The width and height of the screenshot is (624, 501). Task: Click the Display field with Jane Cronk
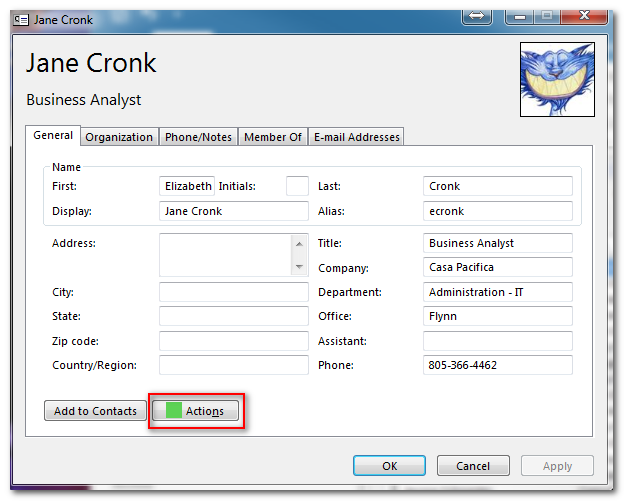point(234,211)
